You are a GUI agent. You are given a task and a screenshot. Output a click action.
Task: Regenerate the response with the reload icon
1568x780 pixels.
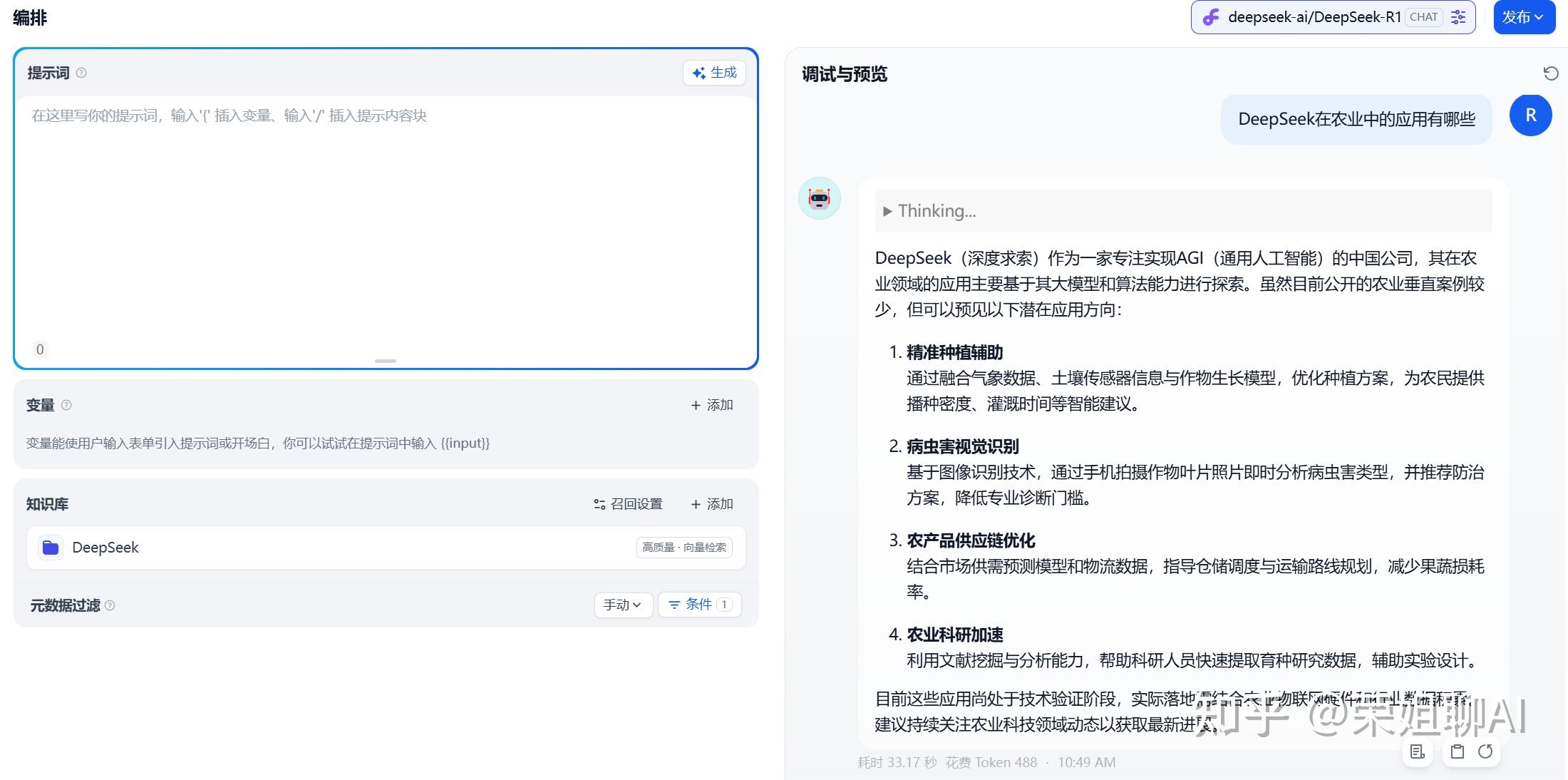[x=1485, y=751]
